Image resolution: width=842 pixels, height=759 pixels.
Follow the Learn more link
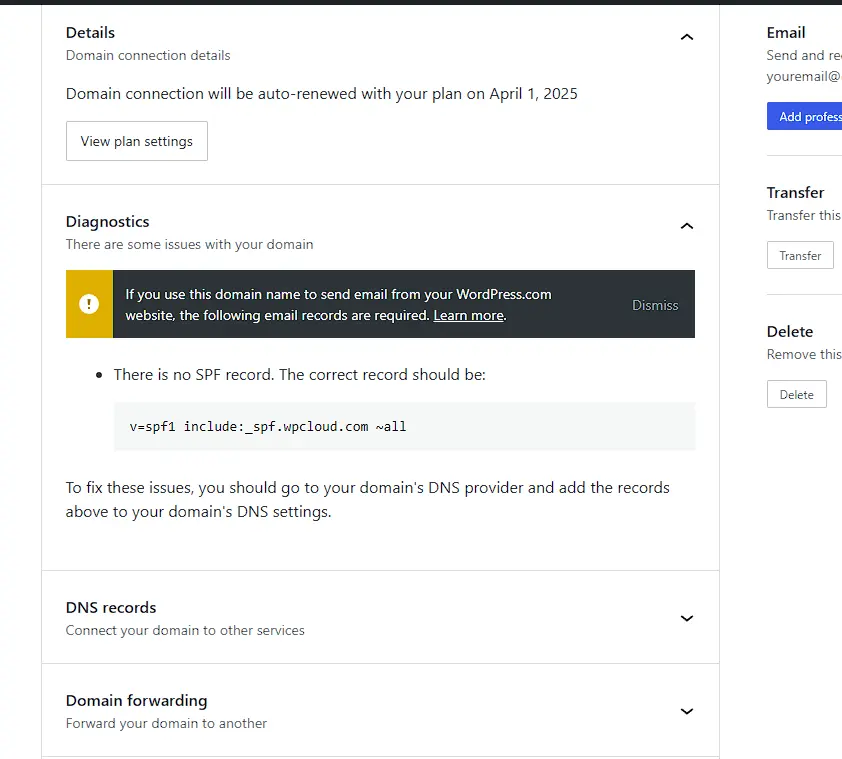point(468,315)
